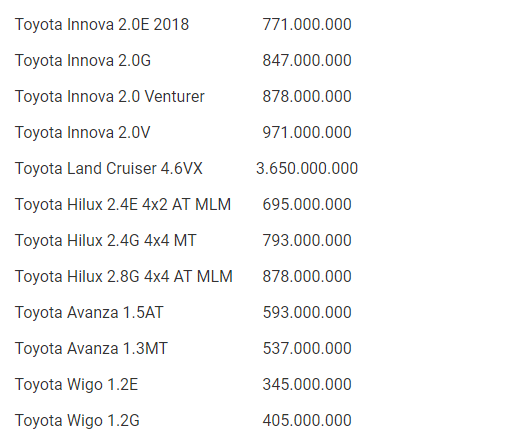
Task: Click Toyota Wigo 1.2E entry
Action: (76, 385)
